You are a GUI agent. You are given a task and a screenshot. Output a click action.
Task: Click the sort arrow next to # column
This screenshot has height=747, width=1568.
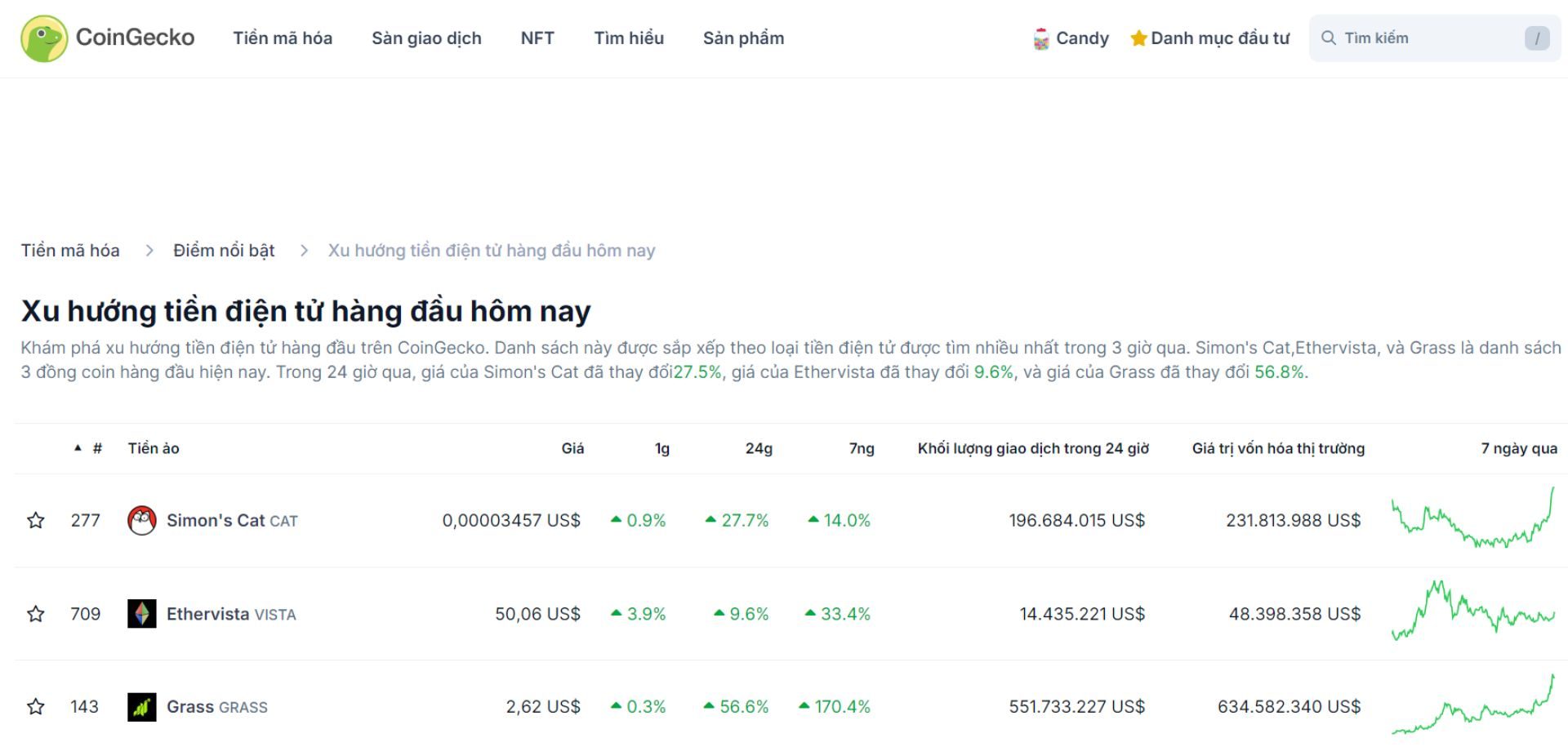[x=78, y=448]
